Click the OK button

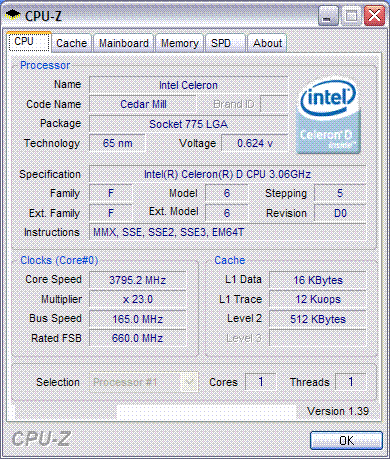[x=346, y=441]
